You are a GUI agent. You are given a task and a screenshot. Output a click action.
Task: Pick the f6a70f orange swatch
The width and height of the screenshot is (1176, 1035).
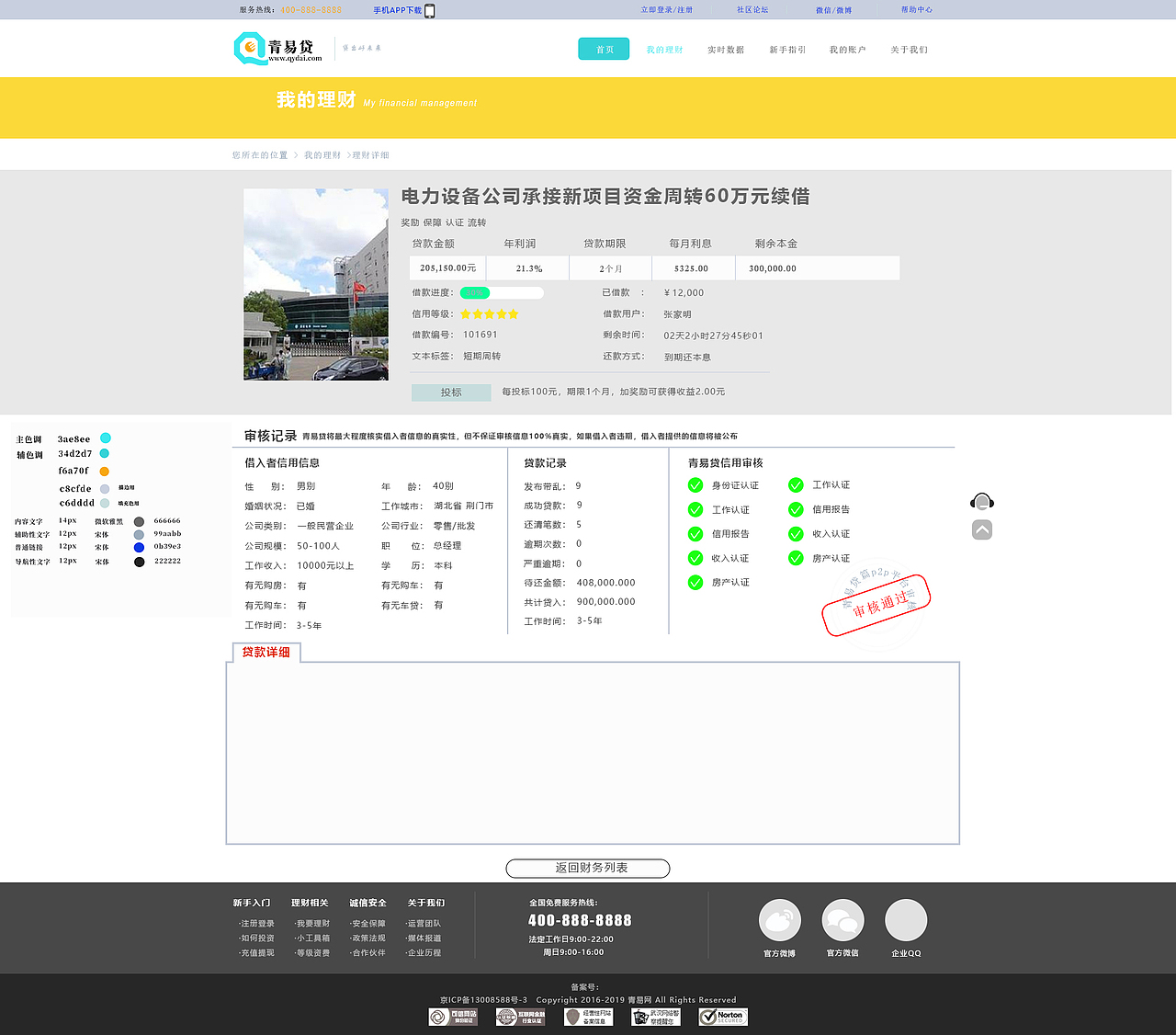point(104,472)
